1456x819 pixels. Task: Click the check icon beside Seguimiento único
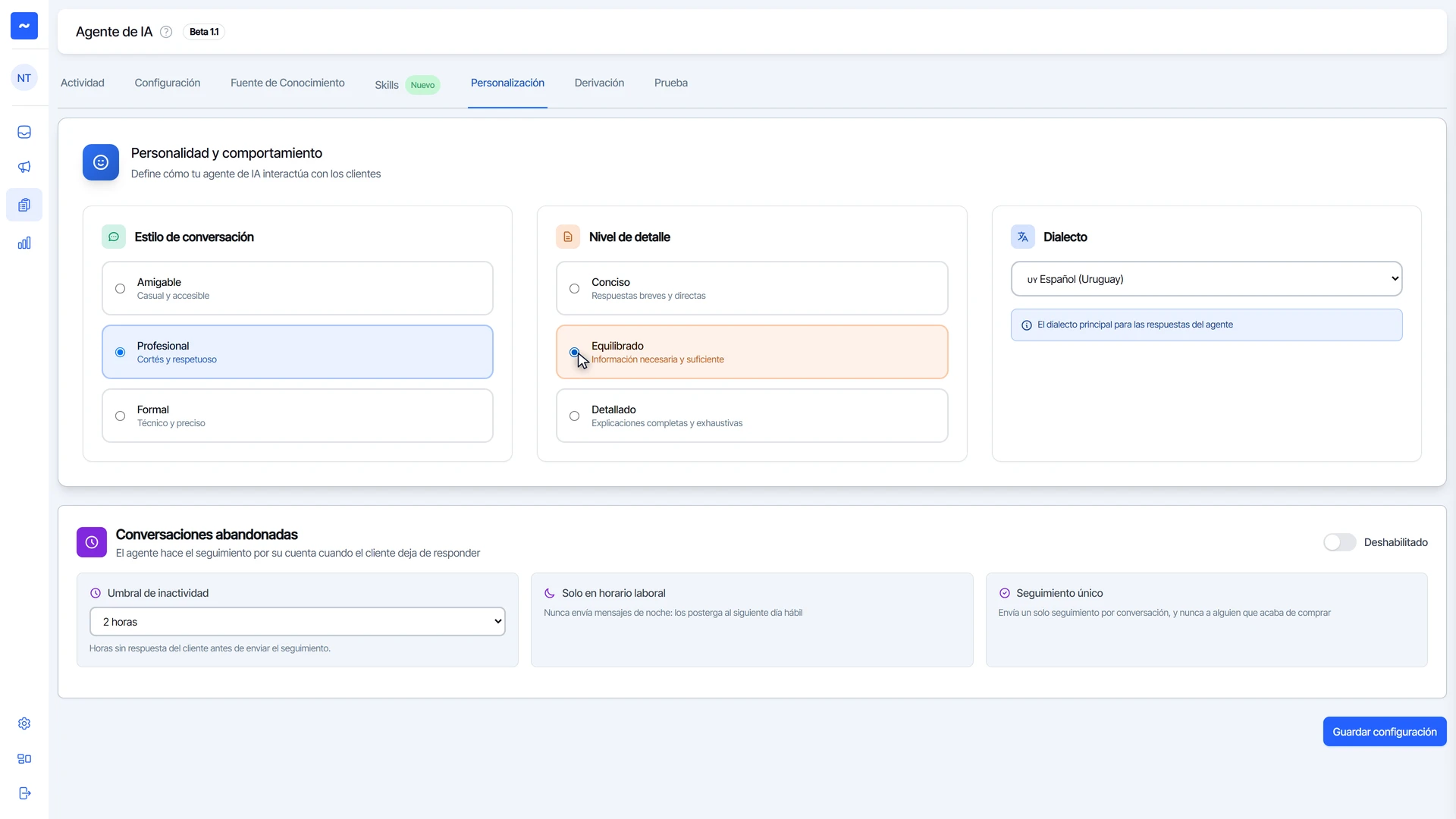point(1005,593)
